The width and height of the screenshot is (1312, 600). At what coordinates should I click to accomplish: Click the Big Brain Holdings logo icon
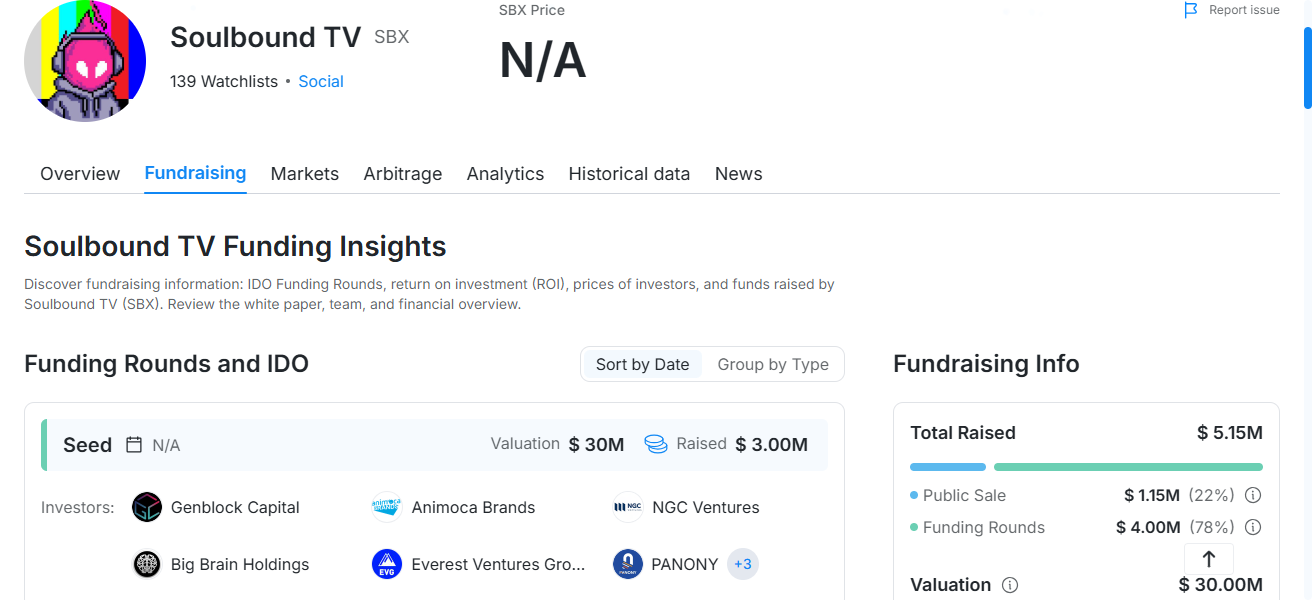(x=147, y=564)
